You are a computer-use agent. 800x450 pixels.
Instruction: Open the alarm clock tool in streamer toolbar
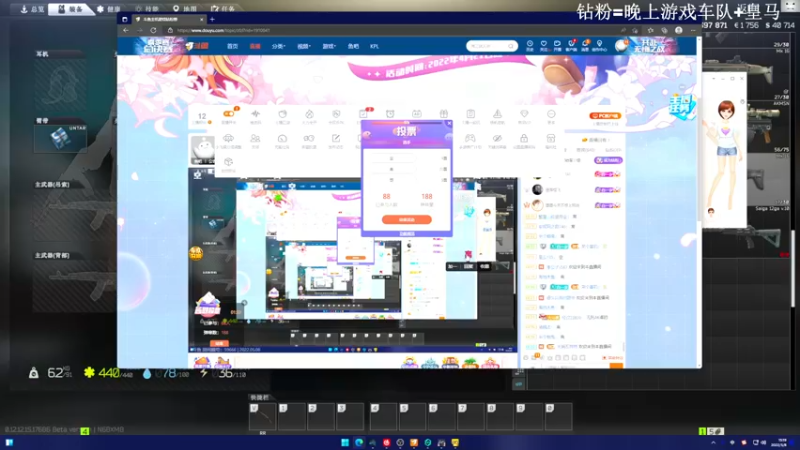coord(390,114)
